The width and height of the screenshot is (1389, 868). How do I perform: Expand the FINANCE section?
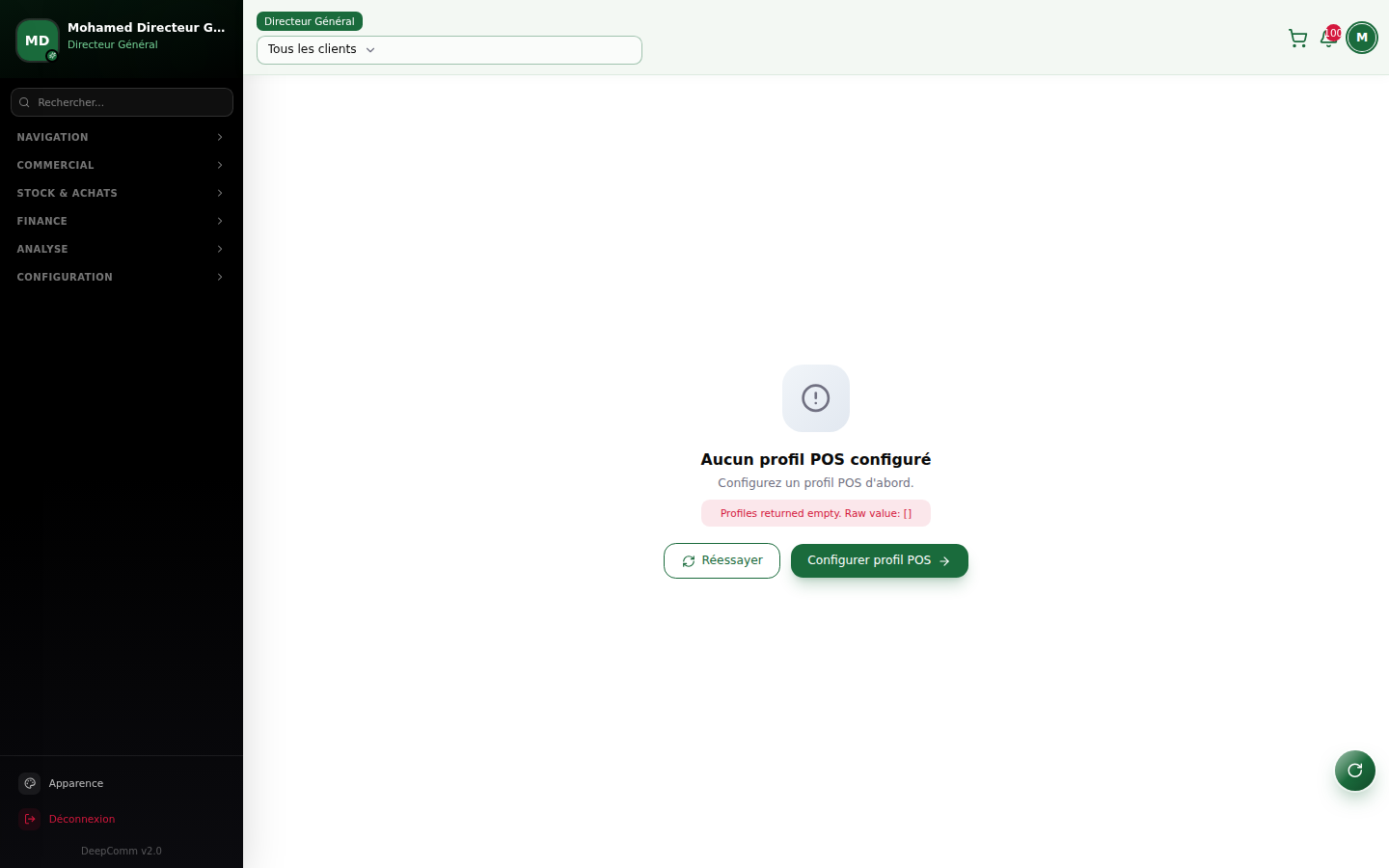(x=122, y=221)
